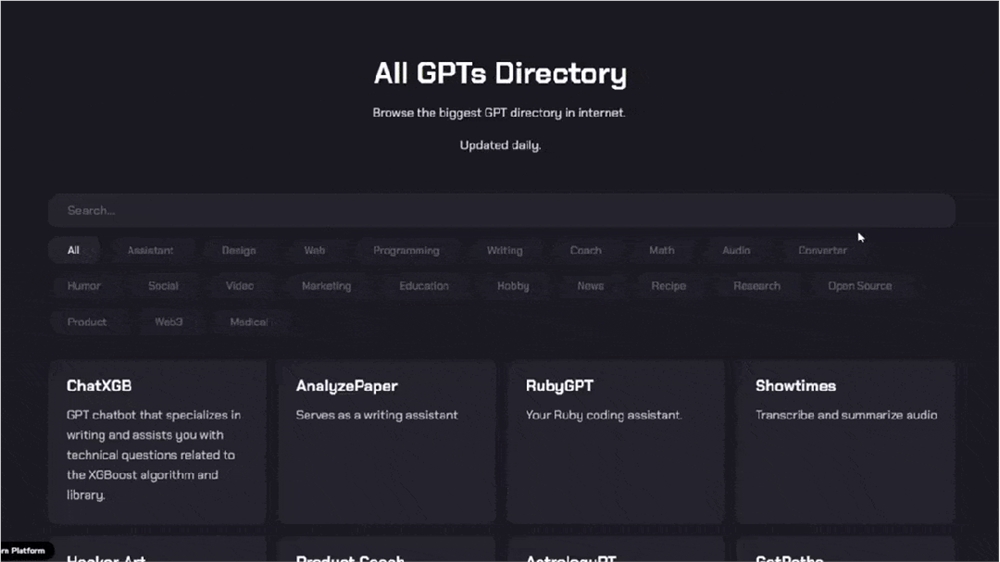Viewport: 1000px width, 562px height.
Task: Choose the Education filter chip
Action: click(x=424, y=286)
